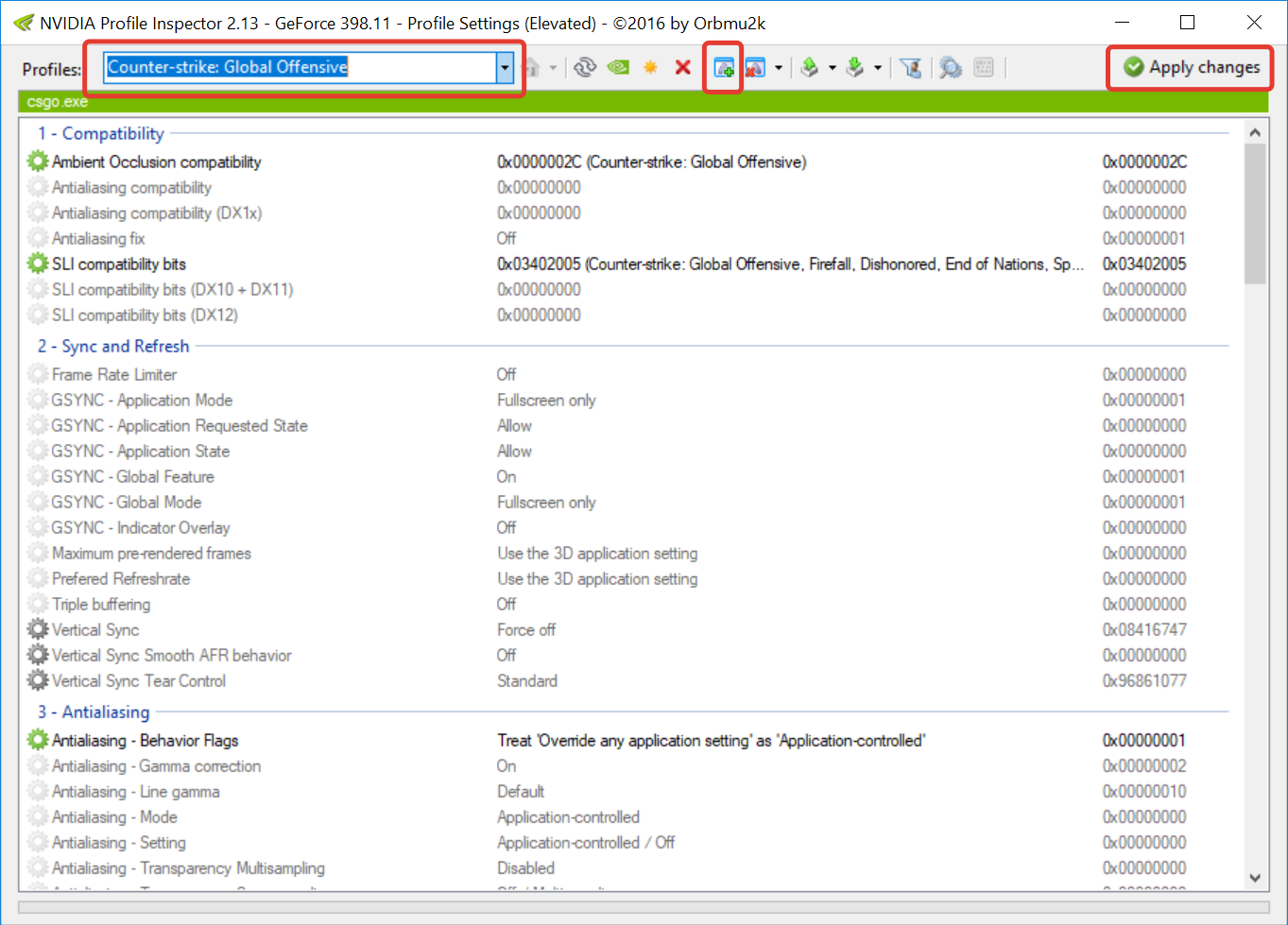Select the 1 - Compatibility group header
This screenshot has height=925, width=1288.
coord(101,133)
